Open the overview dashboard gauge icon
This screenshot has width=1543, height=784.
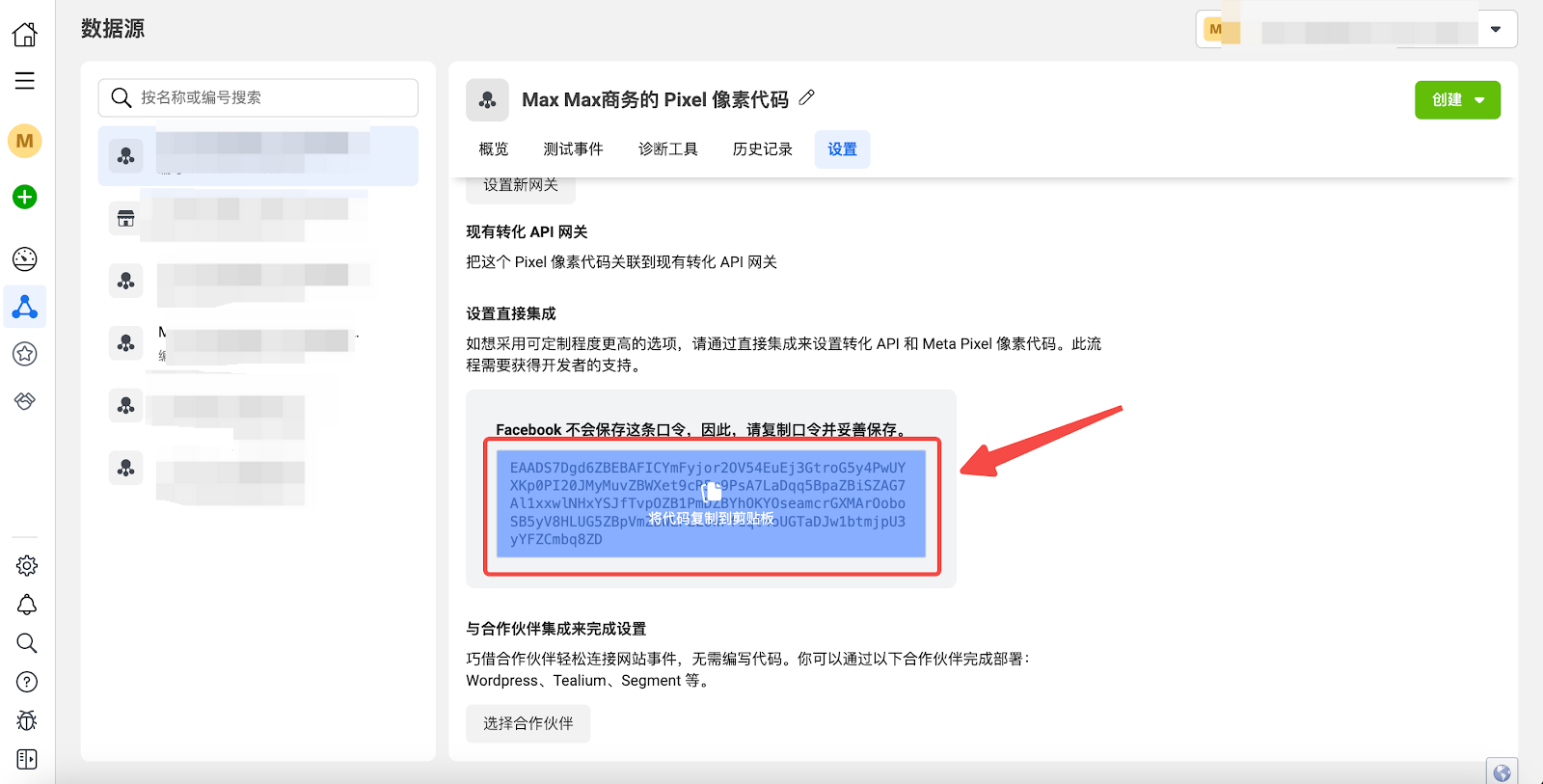click(25, 258)
